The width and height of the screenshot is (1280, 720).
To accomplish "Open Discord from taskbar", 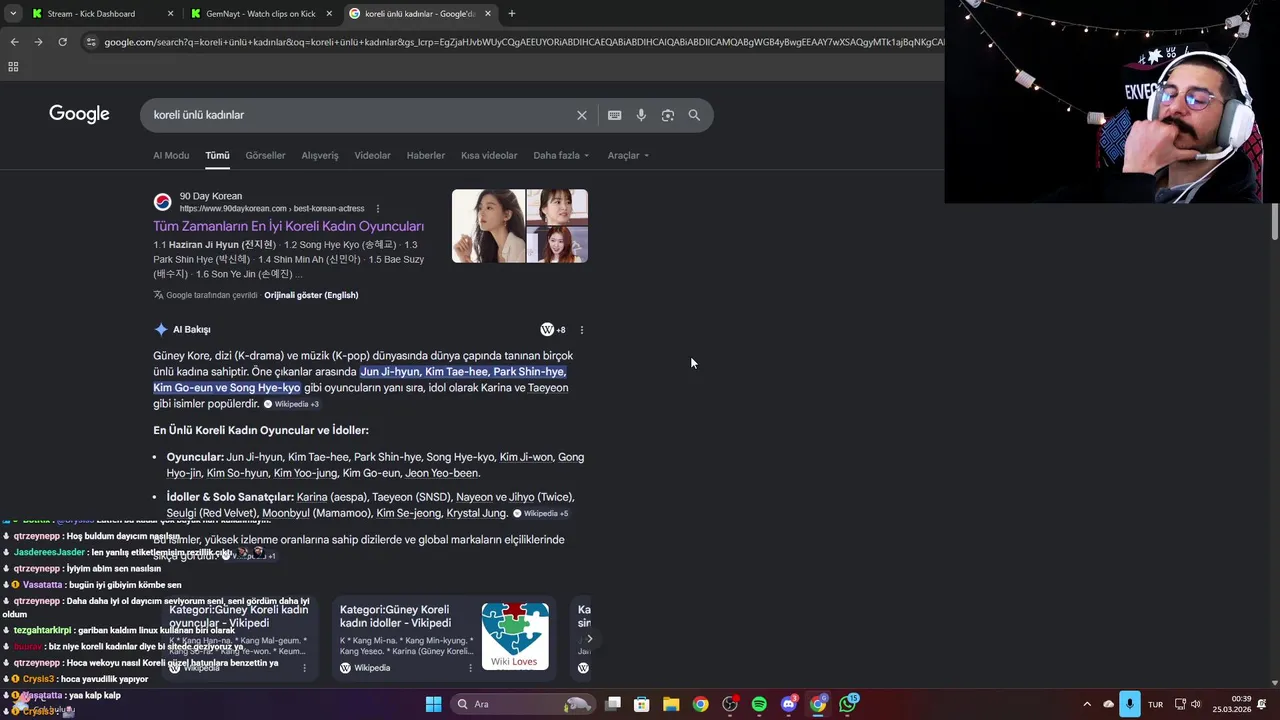I will [789, 704].
